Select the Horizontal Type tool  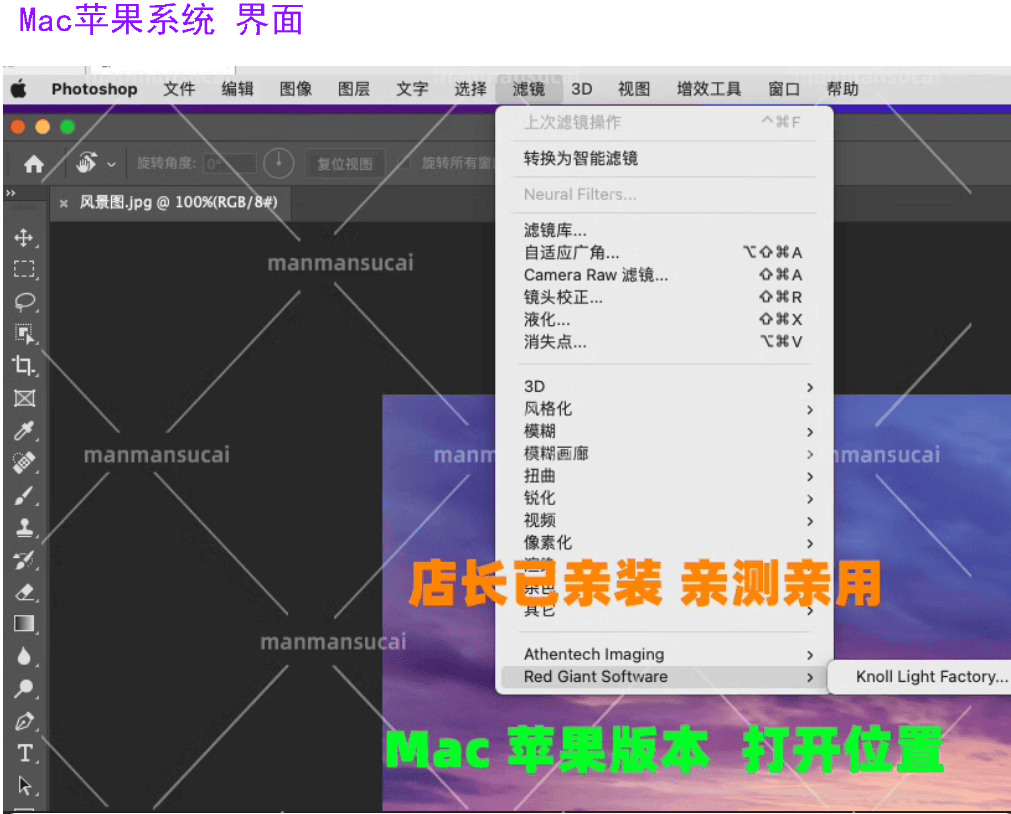pos(24,753)
